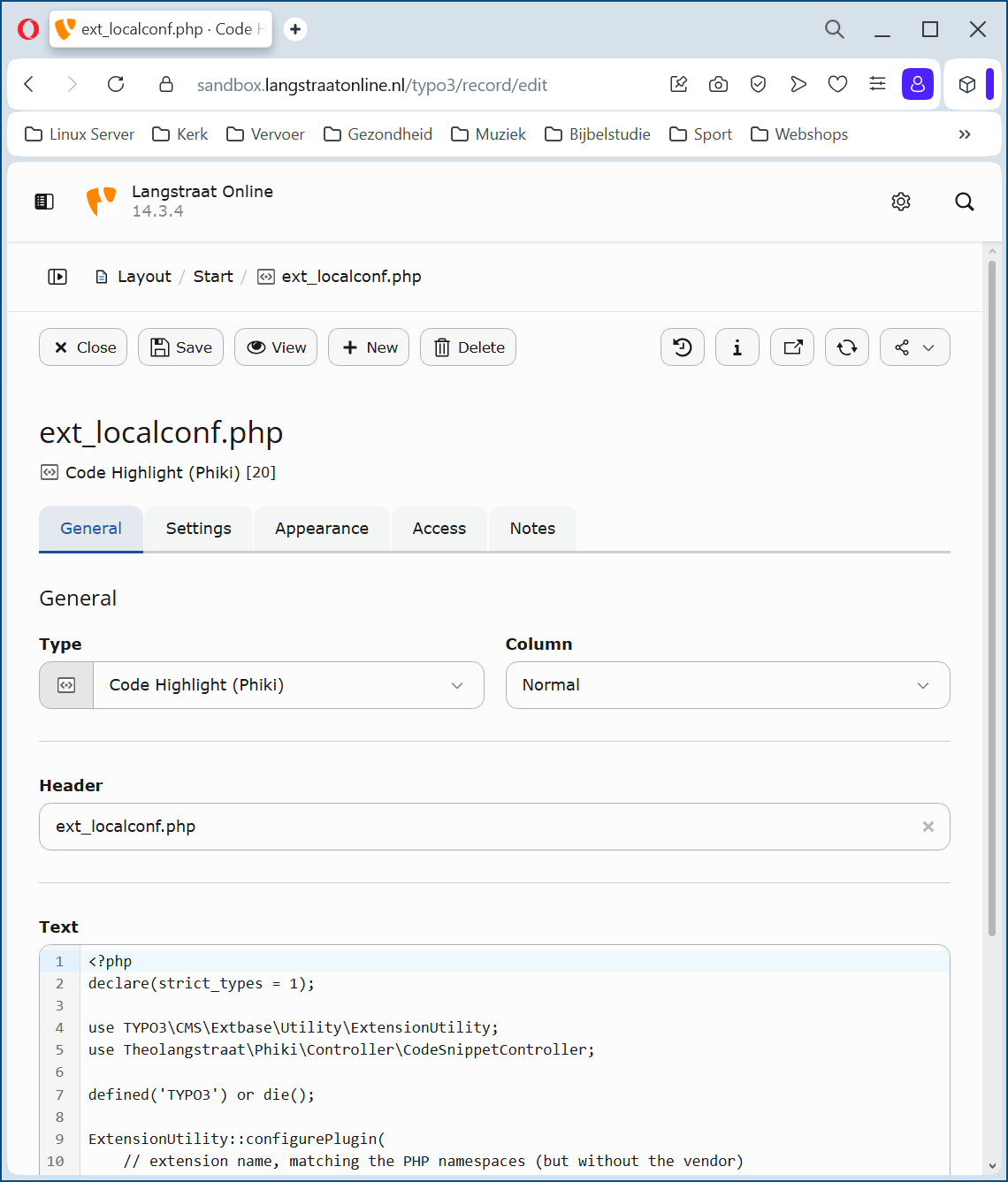This screenshot has height=1182, width=1008.
Task: Switch to the Settings tab
Action: (199, 529)
